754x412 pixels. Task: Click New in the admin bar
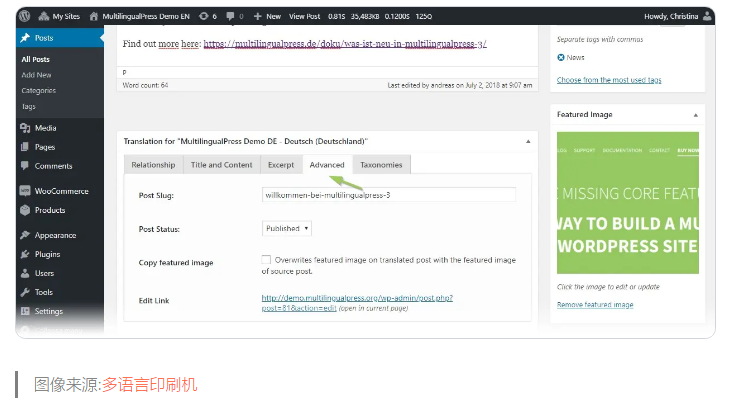point(274,16)
